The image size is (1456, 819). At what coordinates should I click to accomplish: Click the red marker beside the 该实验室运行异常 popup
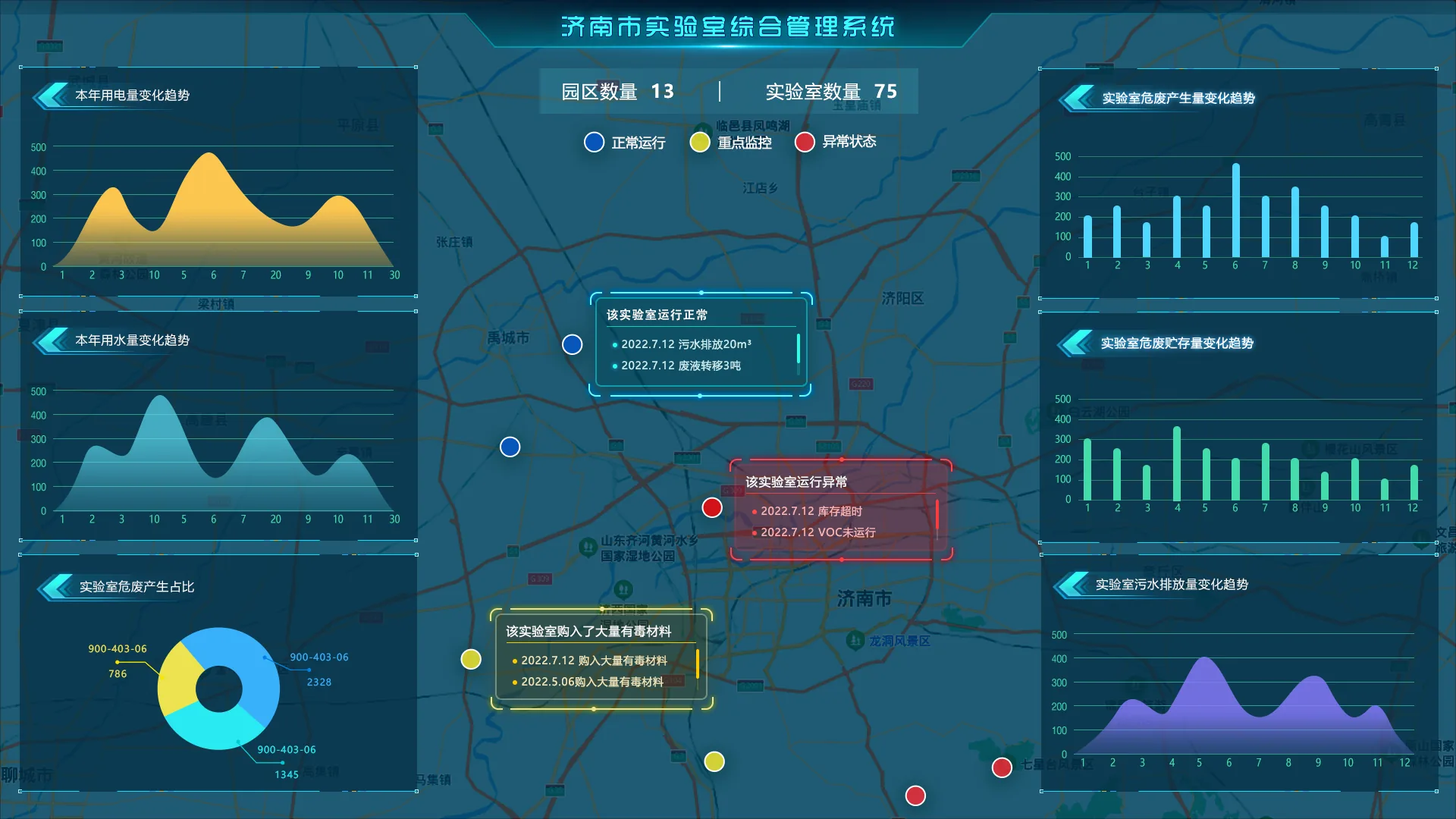712,508
